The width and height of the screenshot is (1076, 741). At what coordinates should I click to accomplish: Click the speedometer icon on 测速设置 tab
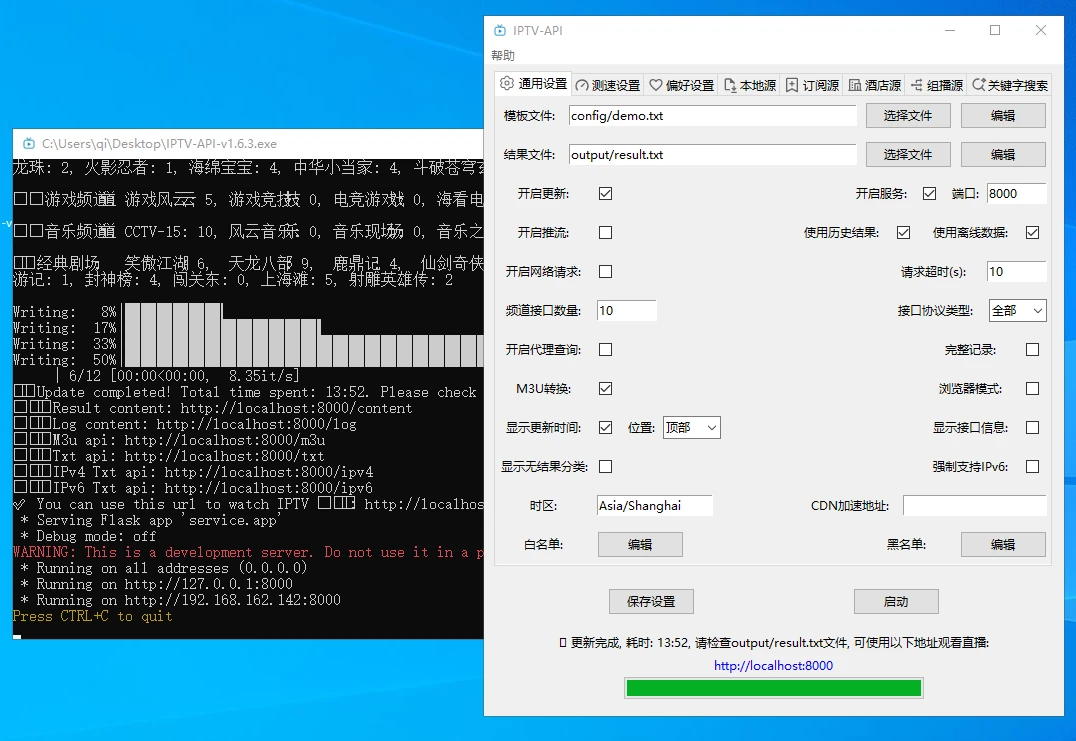tap(582, 86)
